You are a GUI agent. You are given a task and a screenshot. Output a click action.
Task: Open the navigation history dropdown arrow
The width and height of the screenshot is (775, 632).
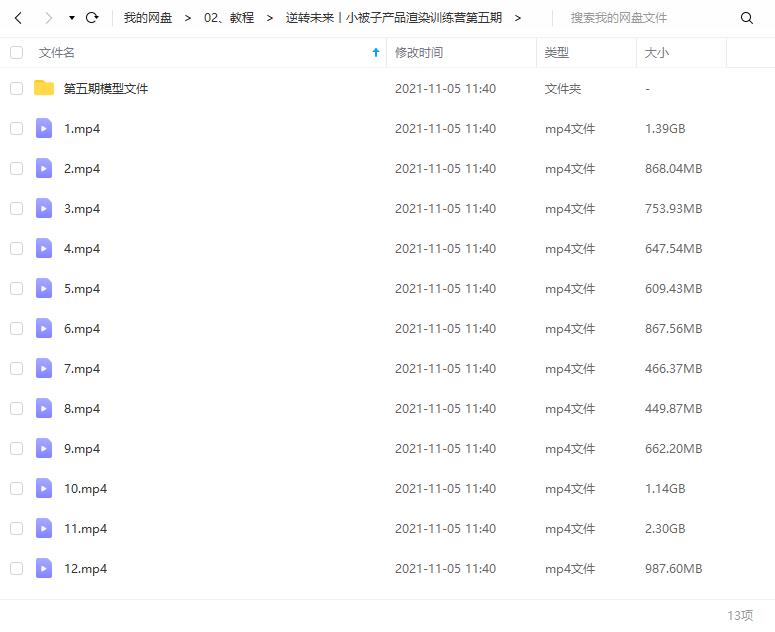tap(72, 18)
